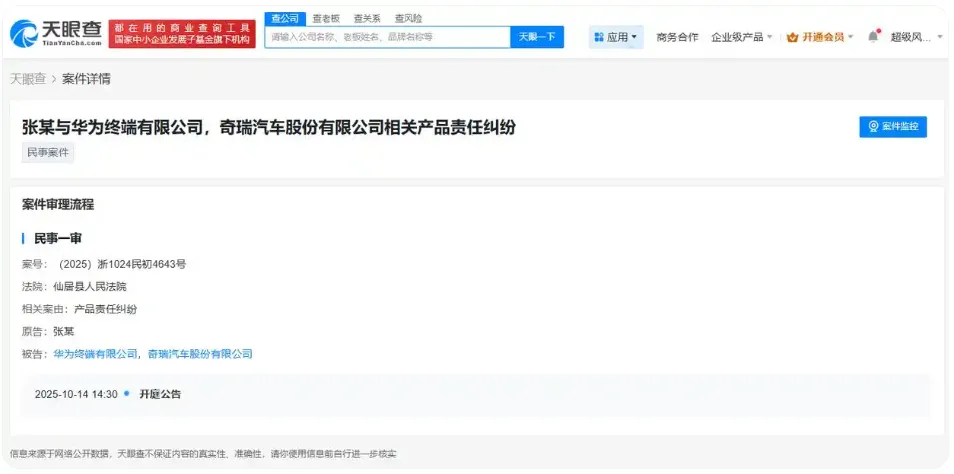This screenshot has height=474, width=954.
Task: Focus the company name search field
Action: (388, 37)
